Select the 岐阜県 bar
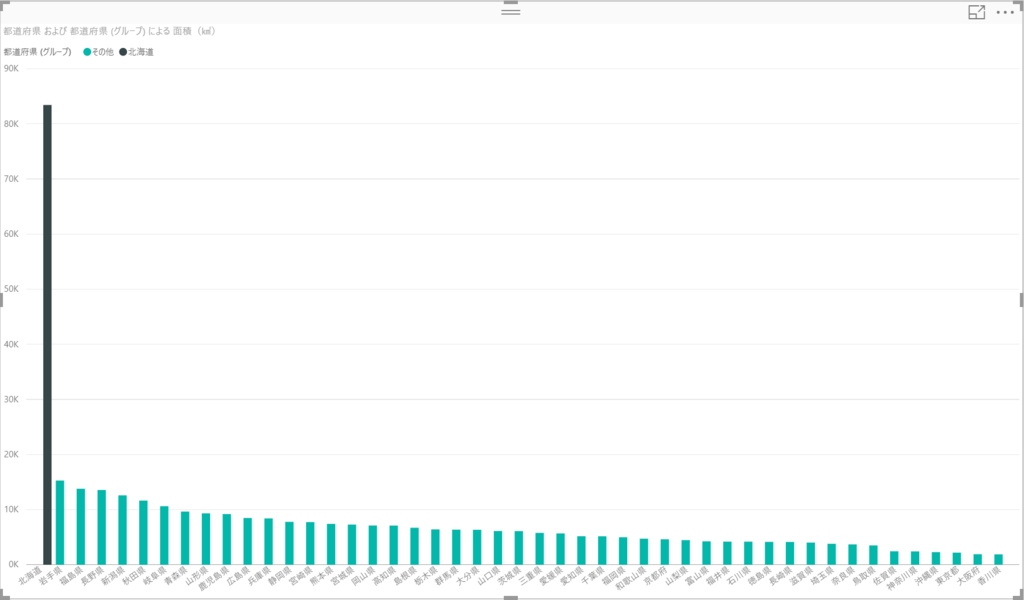The height and width of the screenshot is (600, 1024). [x=164, y=535]
